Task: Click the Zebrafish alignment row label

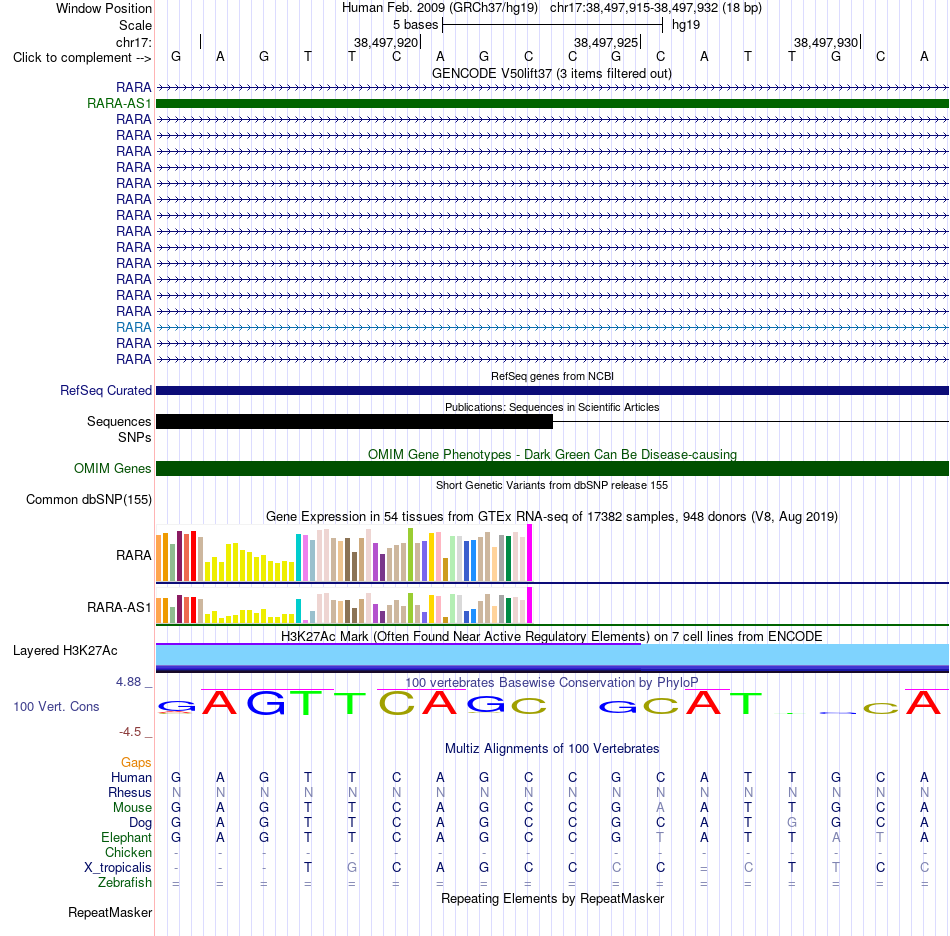Action: [x=125, y=883]
